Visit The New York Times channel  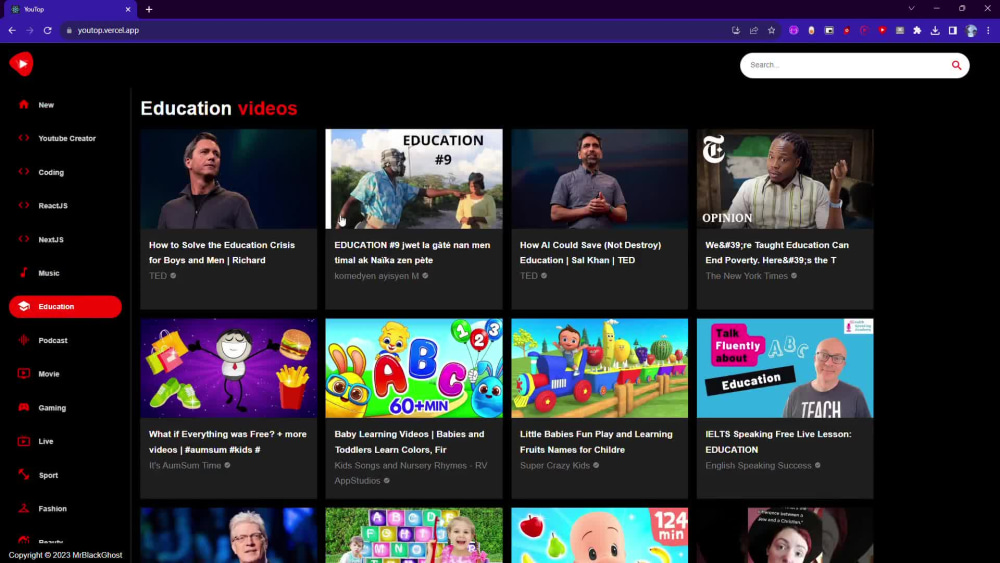pos(746,276)
